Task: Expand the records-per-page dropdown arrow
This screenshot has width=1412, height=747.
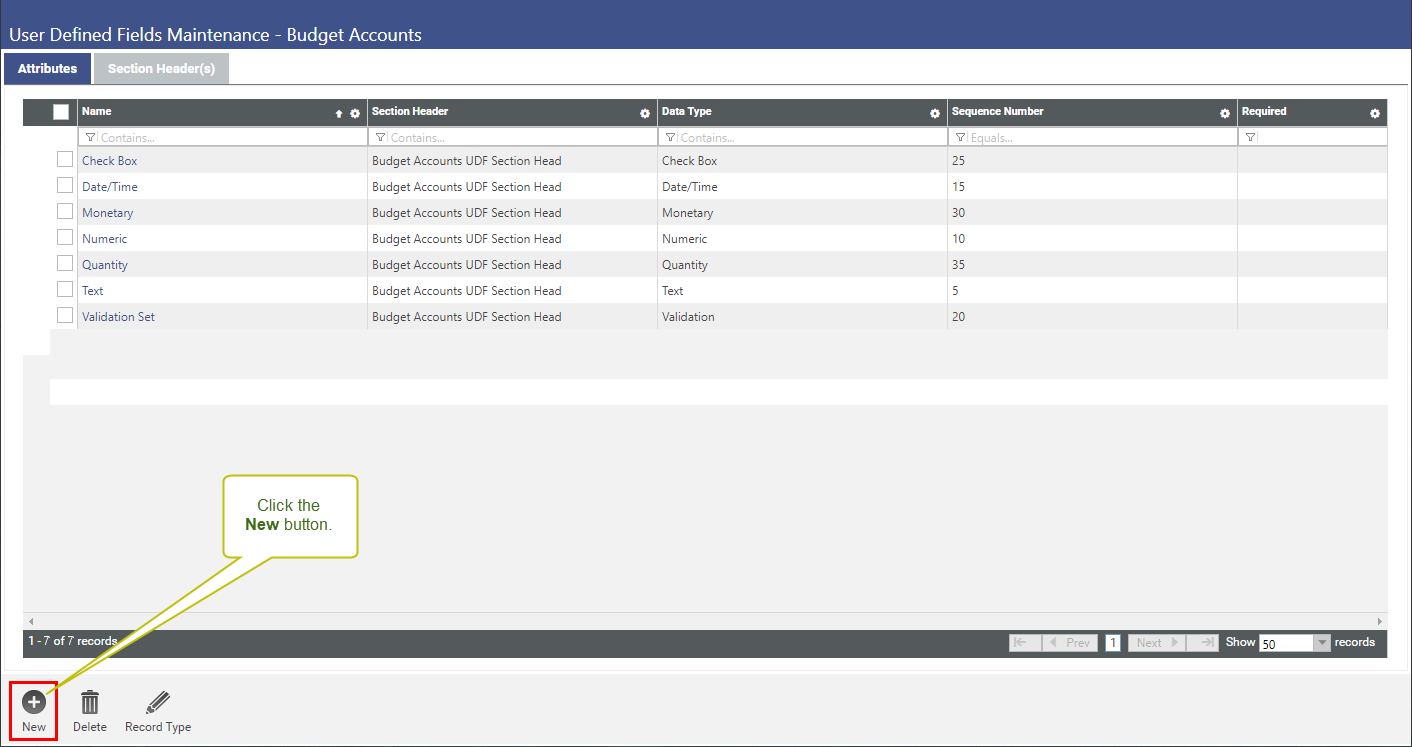Action: tap(1322, 643)
